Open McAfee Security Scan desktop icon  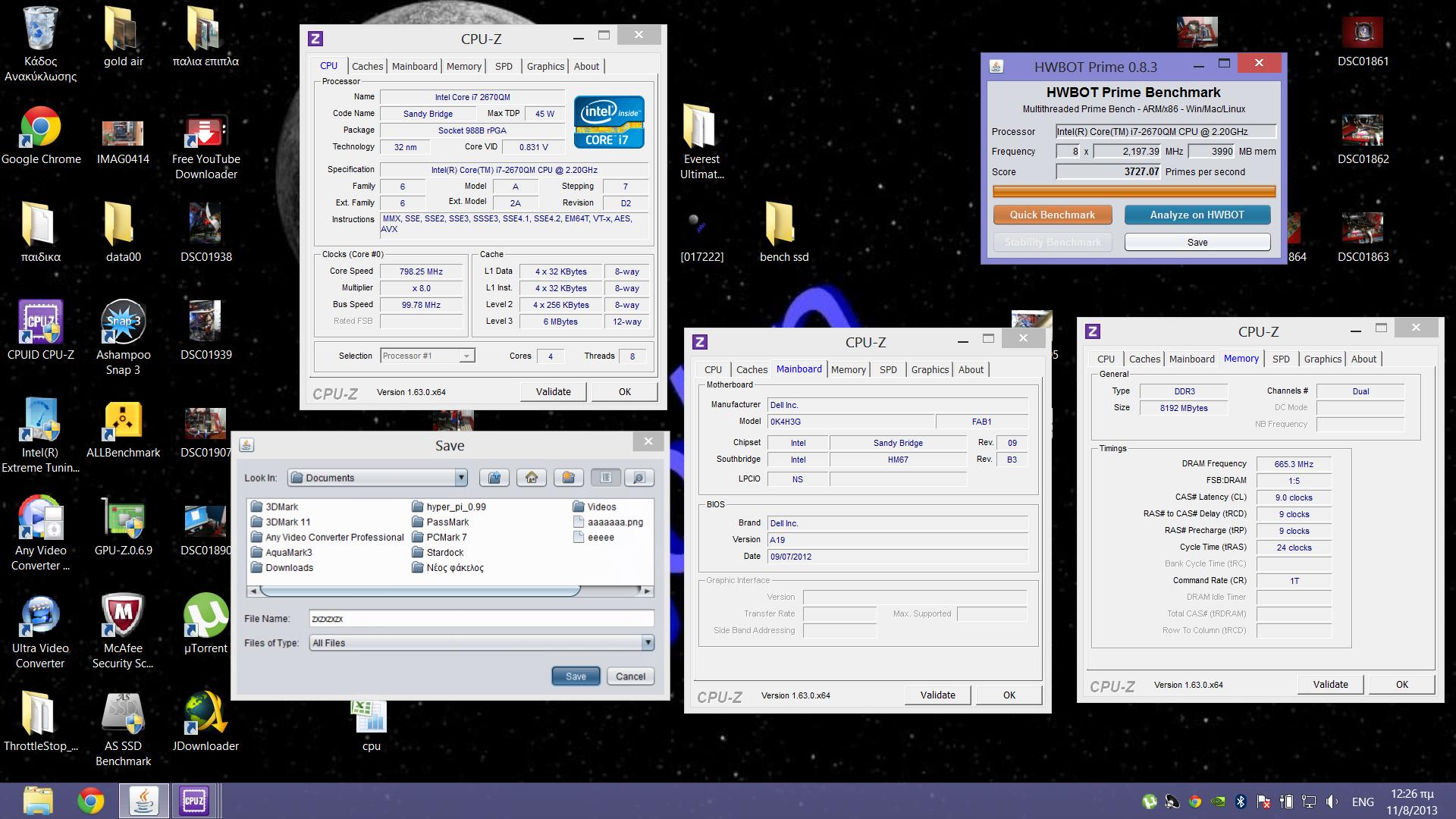coord(123,632)
